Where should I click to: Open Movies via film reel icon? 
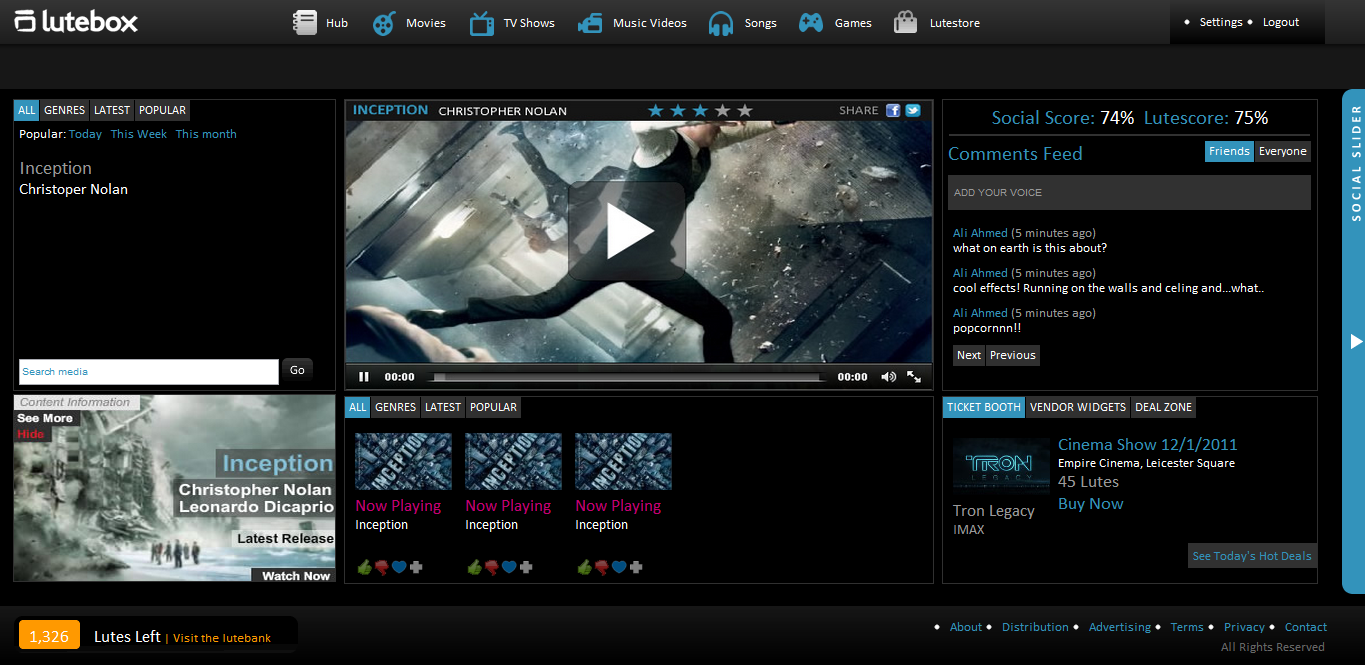(384, 22)
